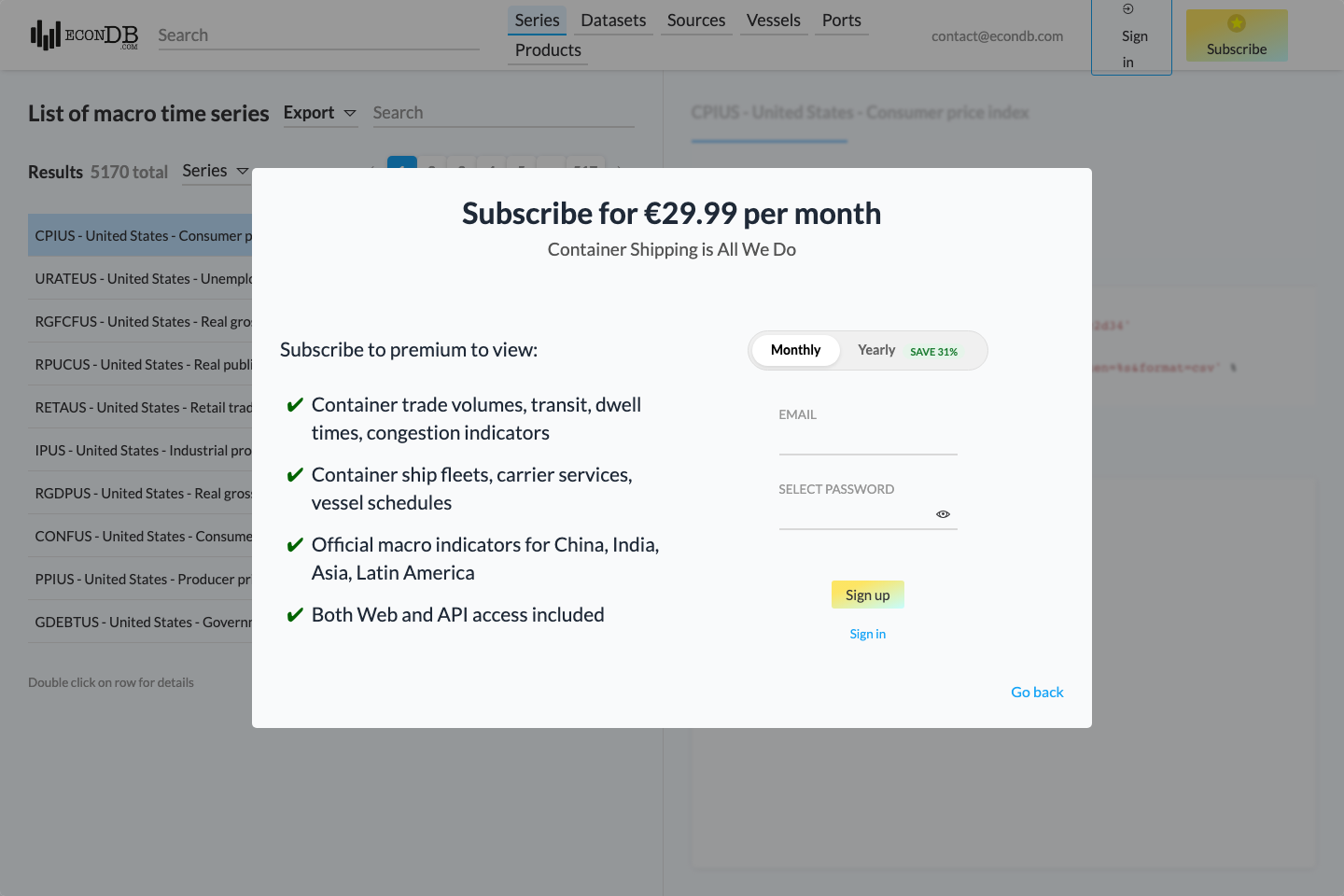This screenshot has height=896, width=1344.
Task: Open the Vessels section
Action: coord(773,20)
